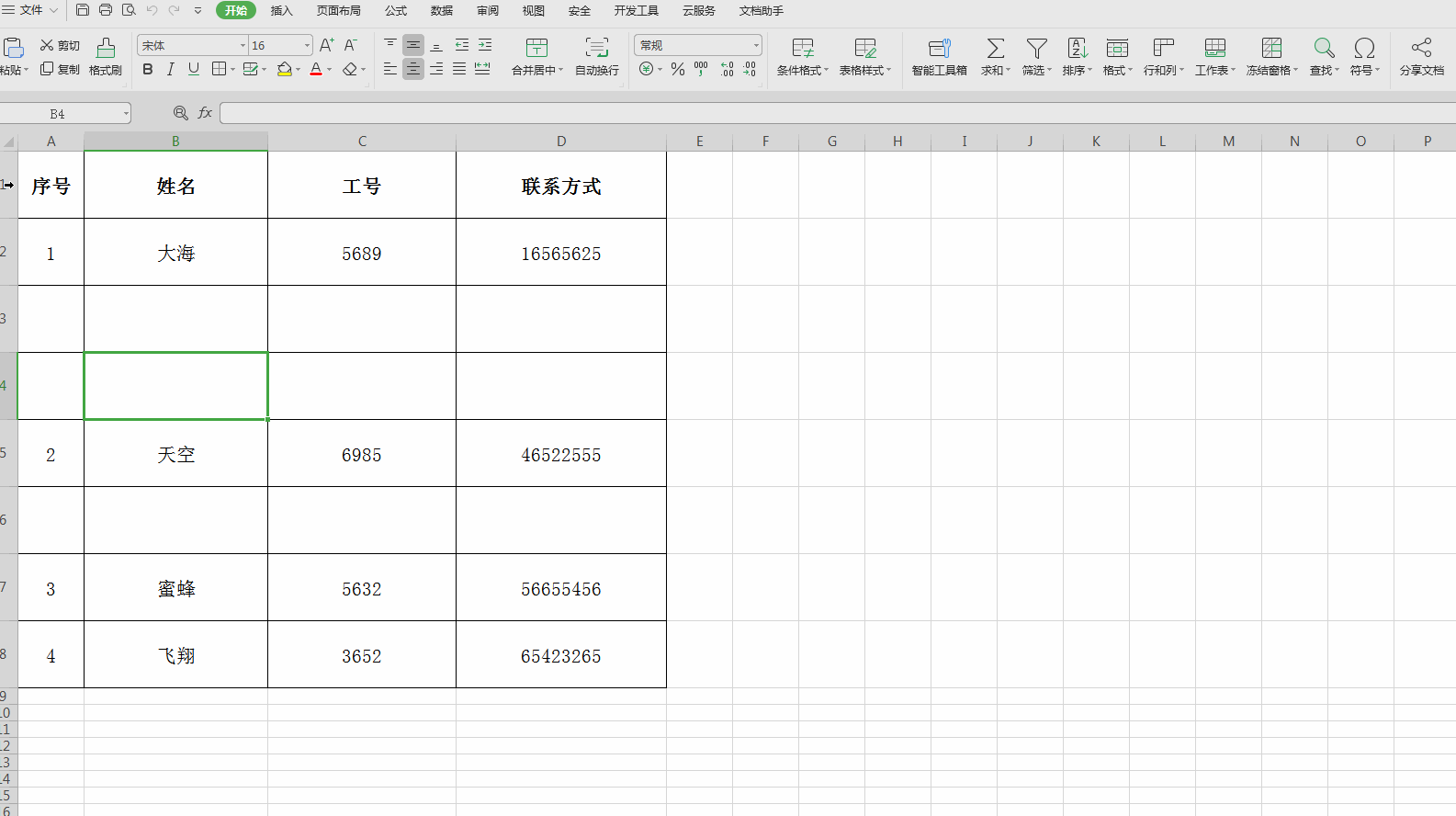Apply the thousands separator style
This screenshot has height=816, width=1456.
(x=701, y=69)
